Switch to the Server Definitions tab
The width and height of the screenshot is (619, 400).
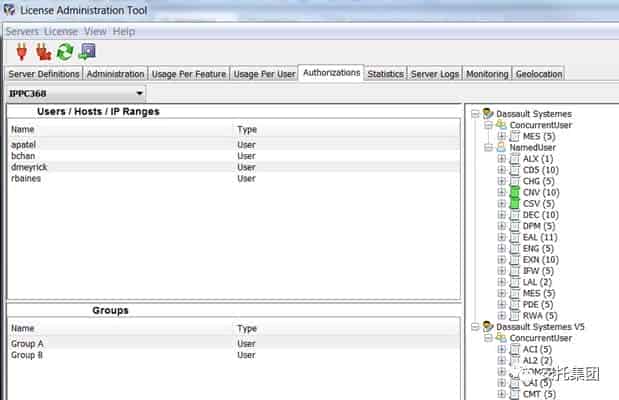pos(44,74)
